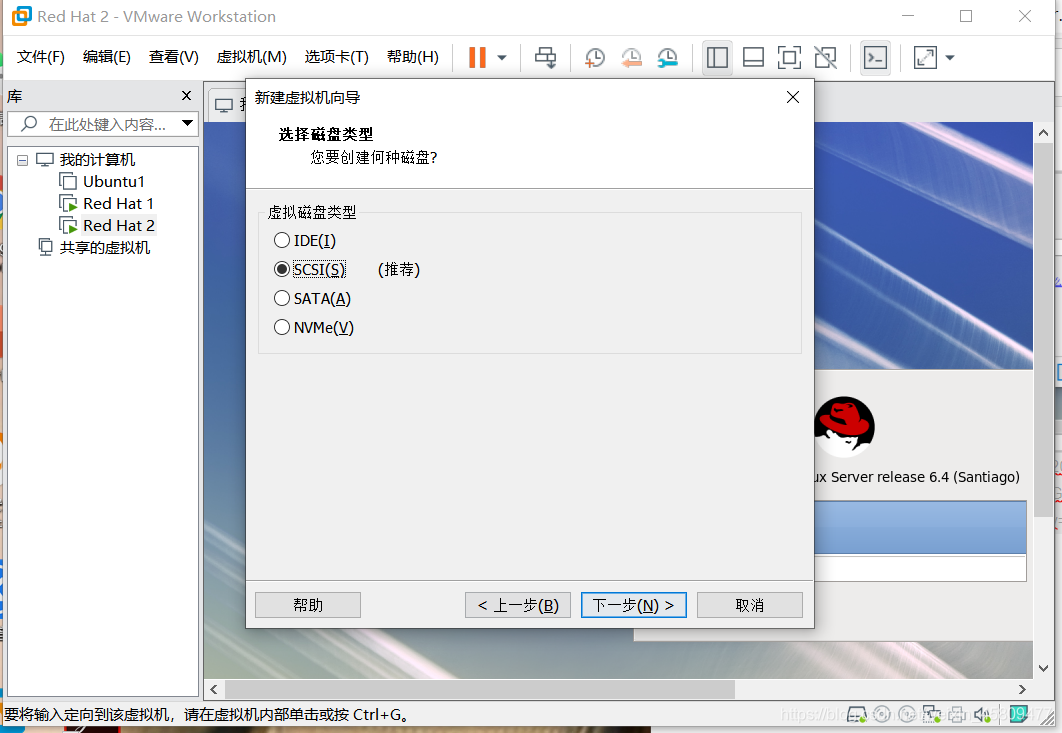
Task: Open the 编辑(E) menu
Action: [106, 57]
